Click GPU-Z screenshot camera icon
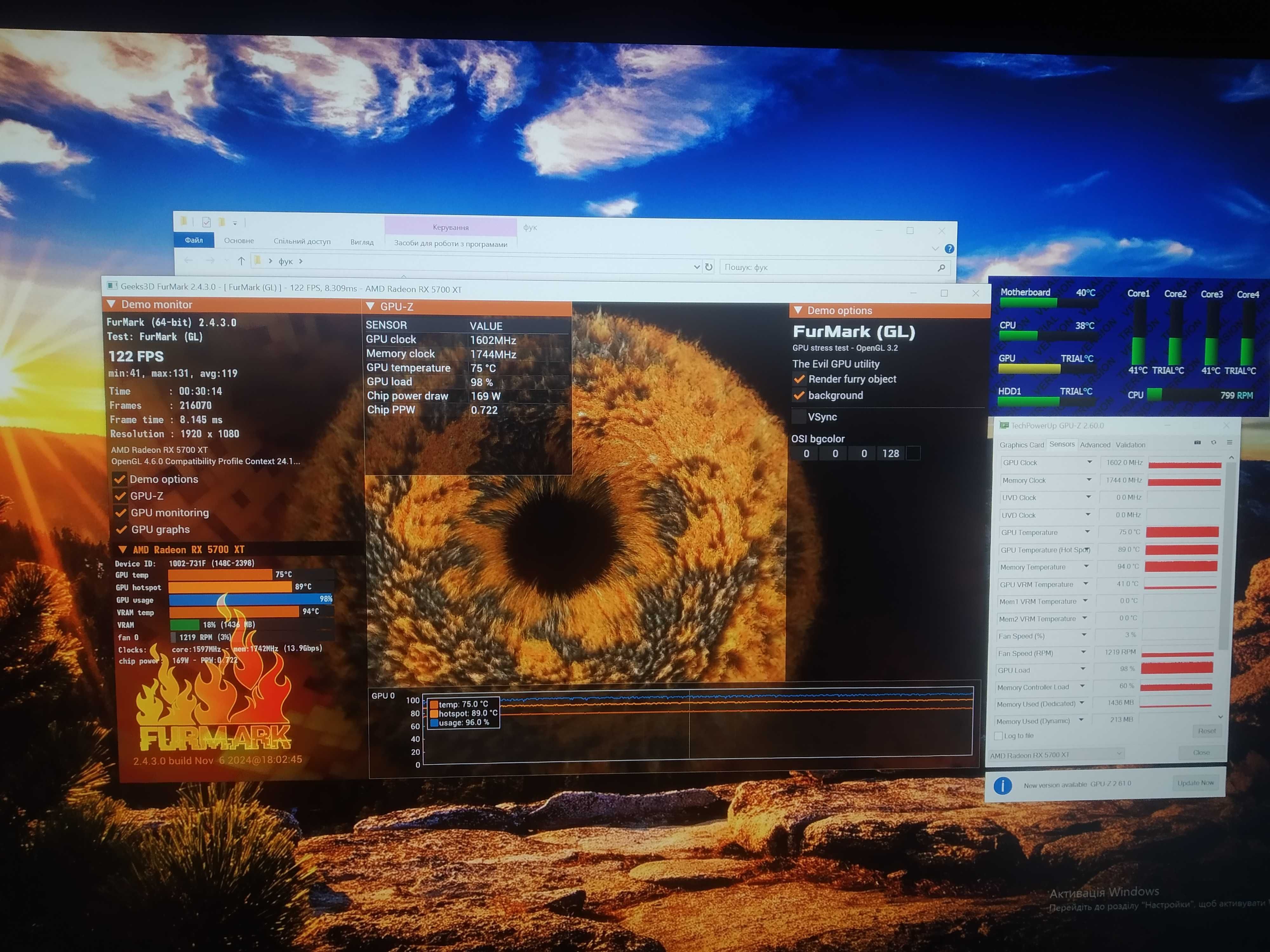1270x952 pixels. click(x=1197, y=442)
